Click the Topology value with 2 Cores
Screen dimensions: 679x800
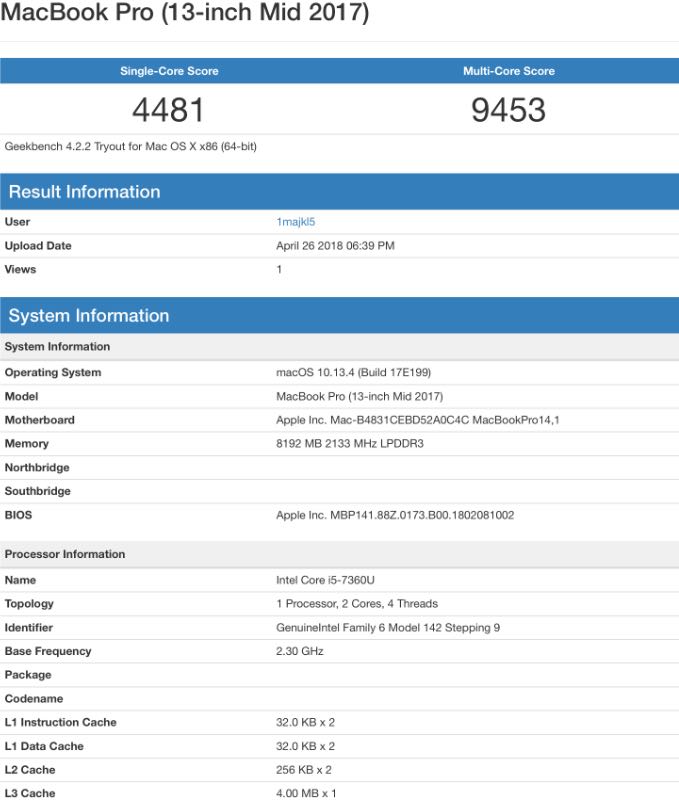coord(356,604)
